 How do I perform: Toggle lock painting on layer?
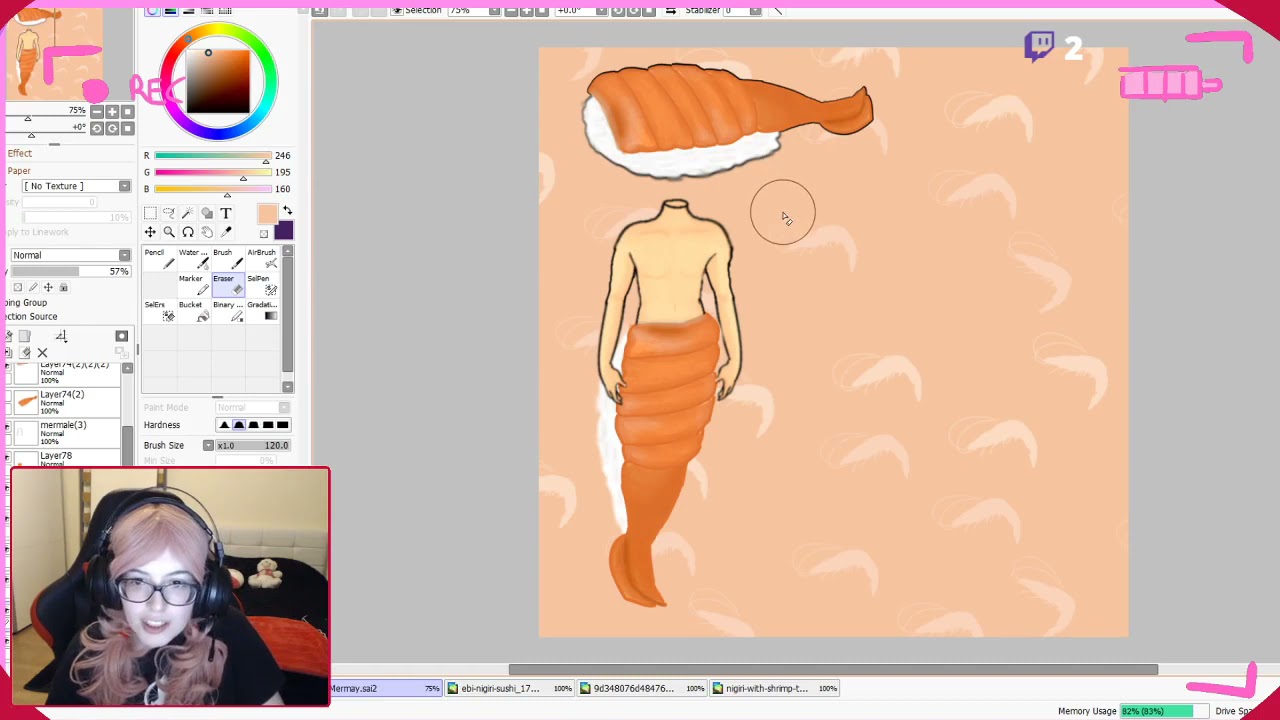33,287
